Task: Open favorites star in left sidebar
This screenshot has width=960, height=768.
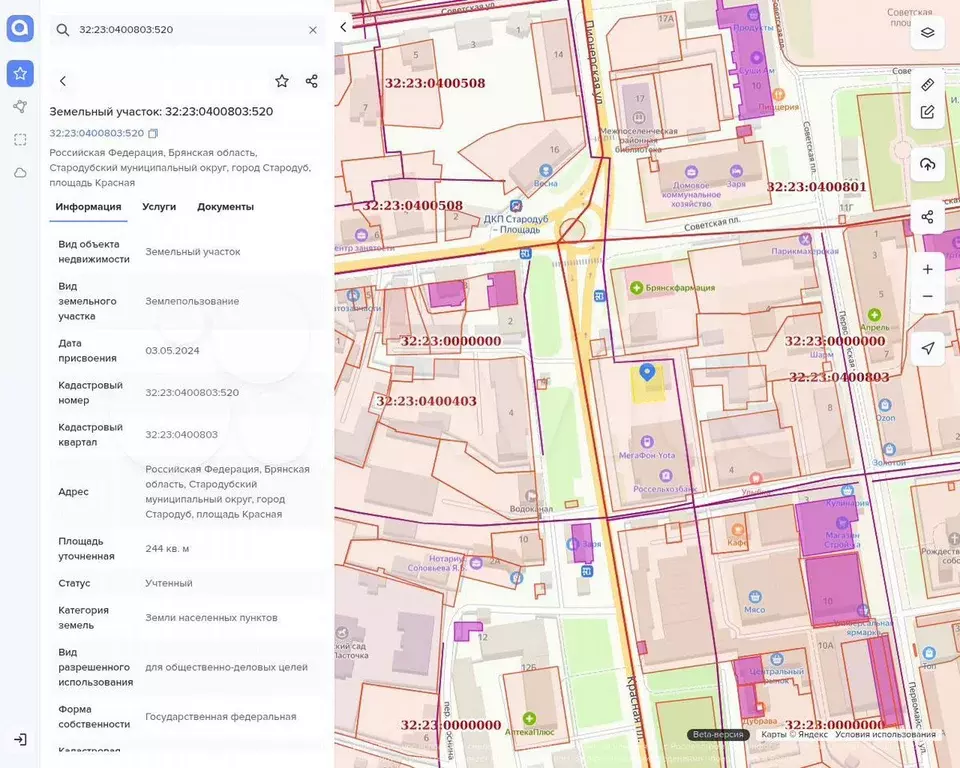Action: pyautogui.click(x=20, y=73)
